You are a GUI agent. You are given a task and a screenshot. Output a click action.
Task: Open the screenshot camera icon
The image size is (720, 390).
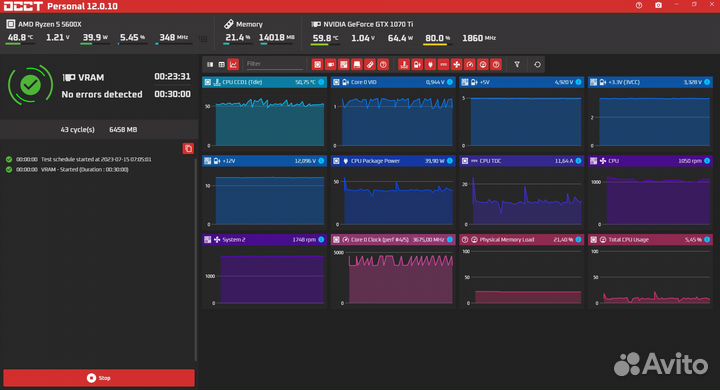click(658, 6)
